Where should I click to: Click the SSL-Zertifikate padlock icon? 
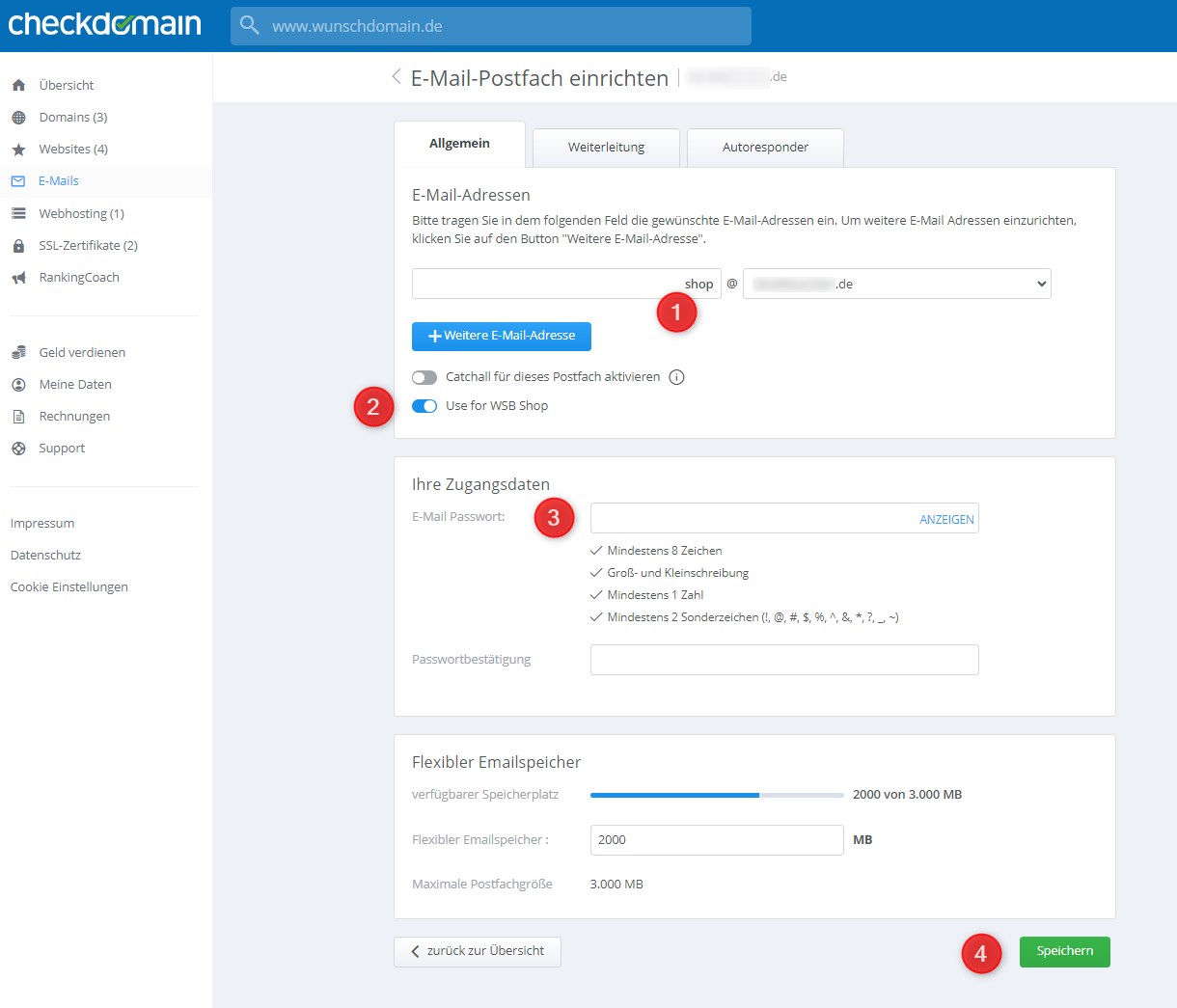coord(18,246)
